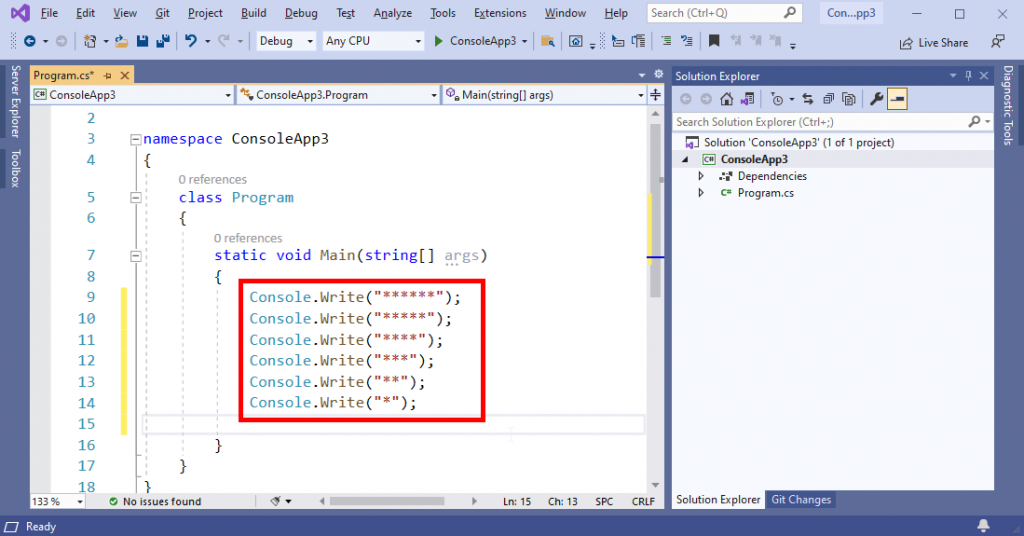Screen dimensions: 1024x536
Task: Click the Search Solution Explorer field
Action: click(x=820, y=122)
